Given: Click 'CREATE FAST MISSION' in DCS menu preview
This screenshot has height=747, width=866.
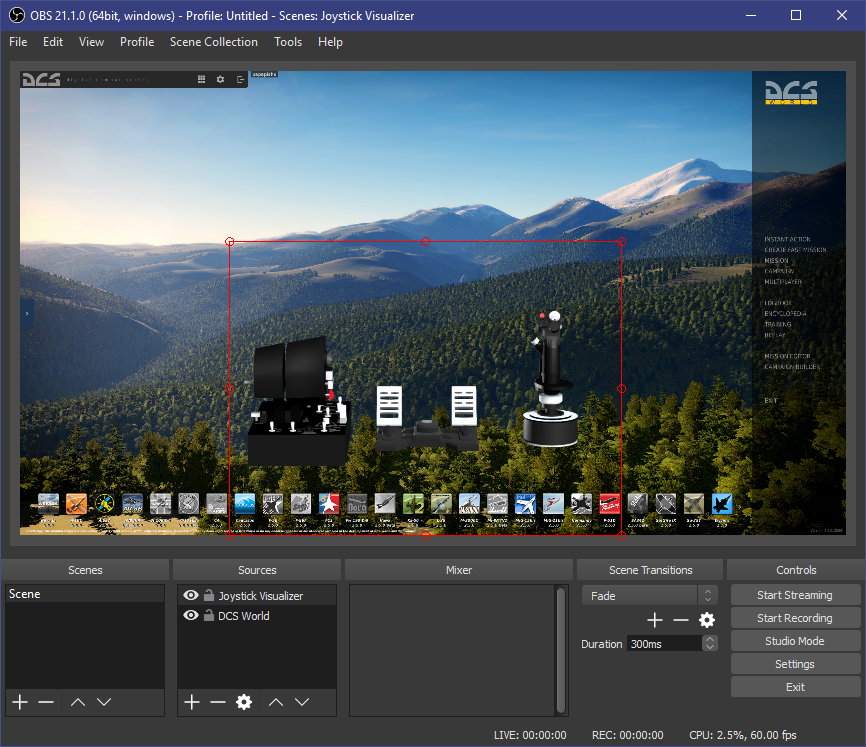Looking at the screenshot, I should point(795,250).
